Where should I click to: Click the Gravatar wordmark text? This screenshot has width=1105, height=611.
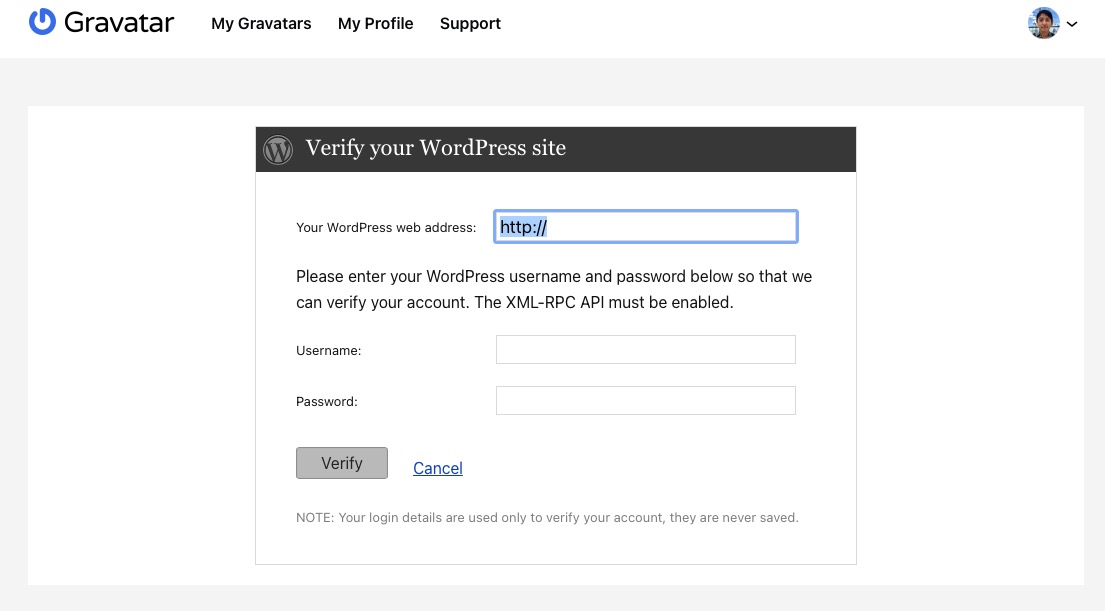(x=118, y=23)
